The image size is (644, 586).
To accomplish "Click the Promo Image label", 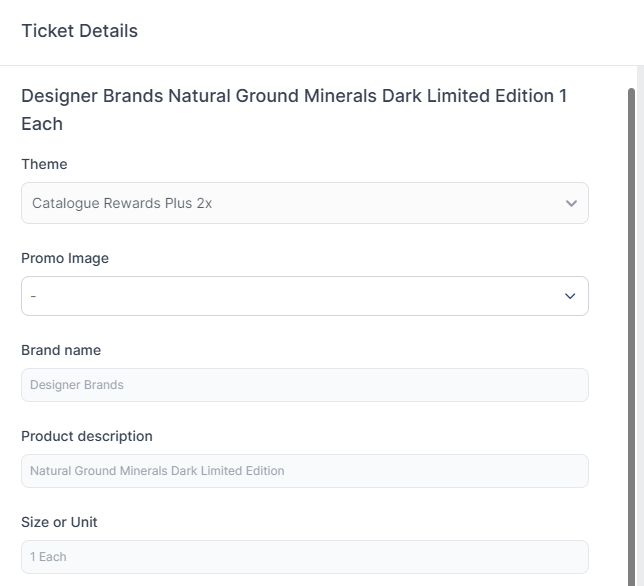I will point(65,258).
